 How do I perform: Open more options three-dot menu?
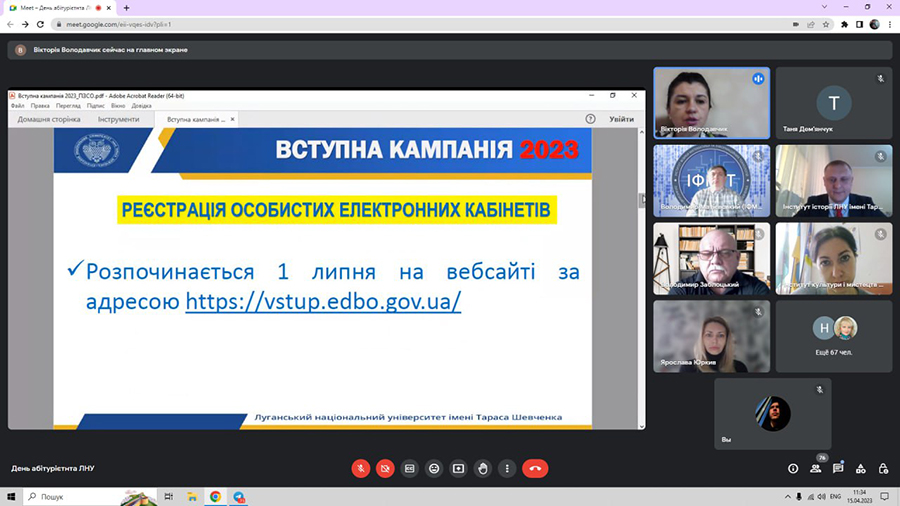tap(507, 469)
